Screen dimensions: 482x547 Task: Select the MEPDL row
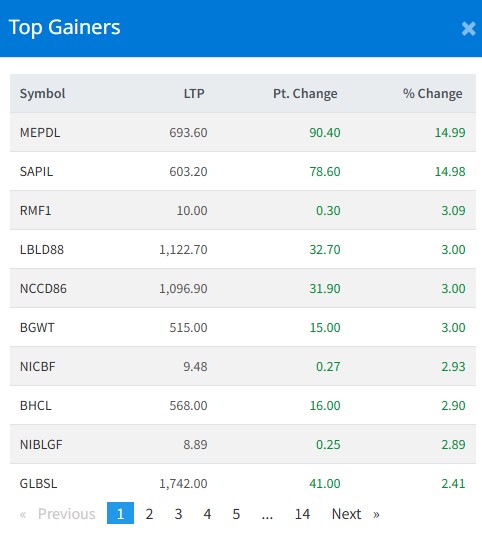tap(243, 133)
